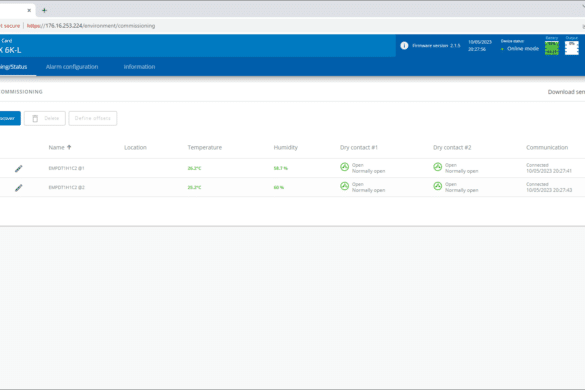Image resolution: width=585 pixels, height=390 pixels.
Task: Edit the EMPDT1H1C2 @2 sensor with pencil icon
Action: tap(19, 188)
